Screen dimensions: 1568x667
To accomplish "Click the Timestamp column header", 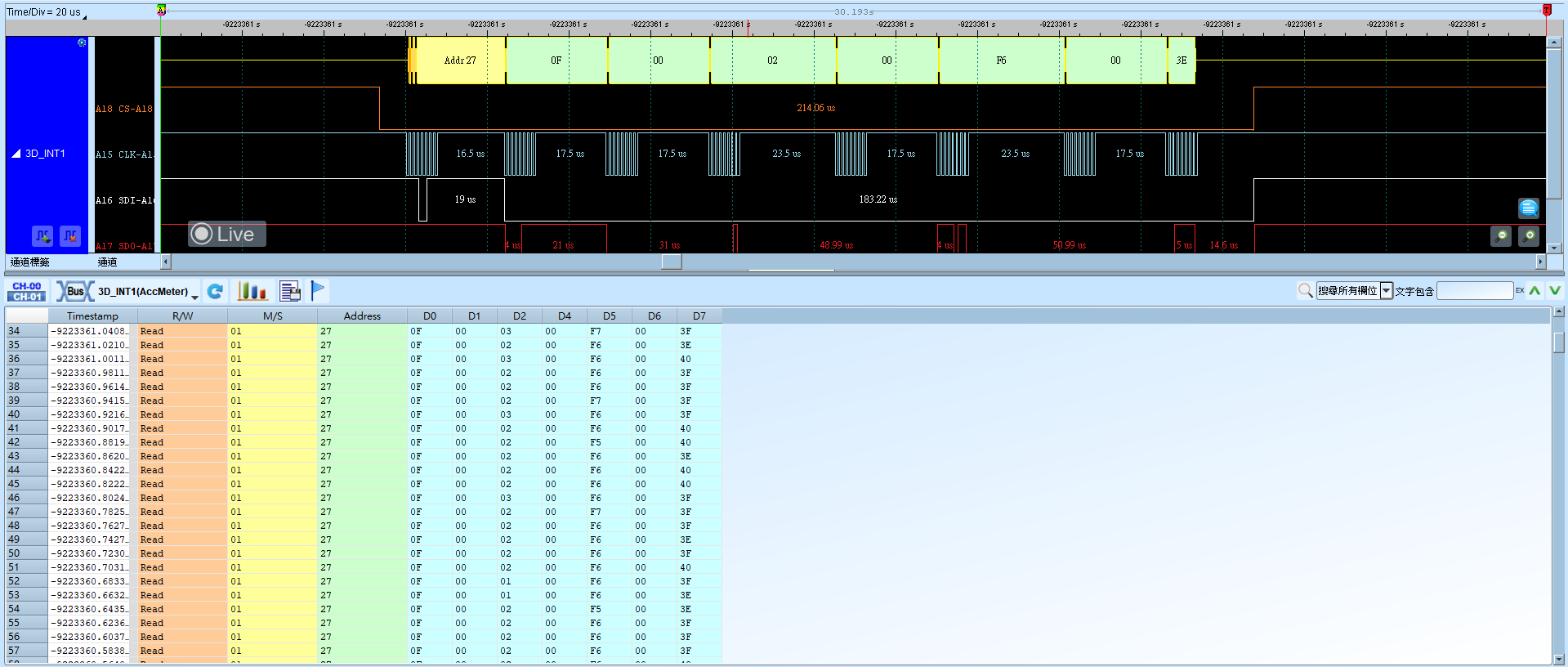I will click(x=92, y=316).
